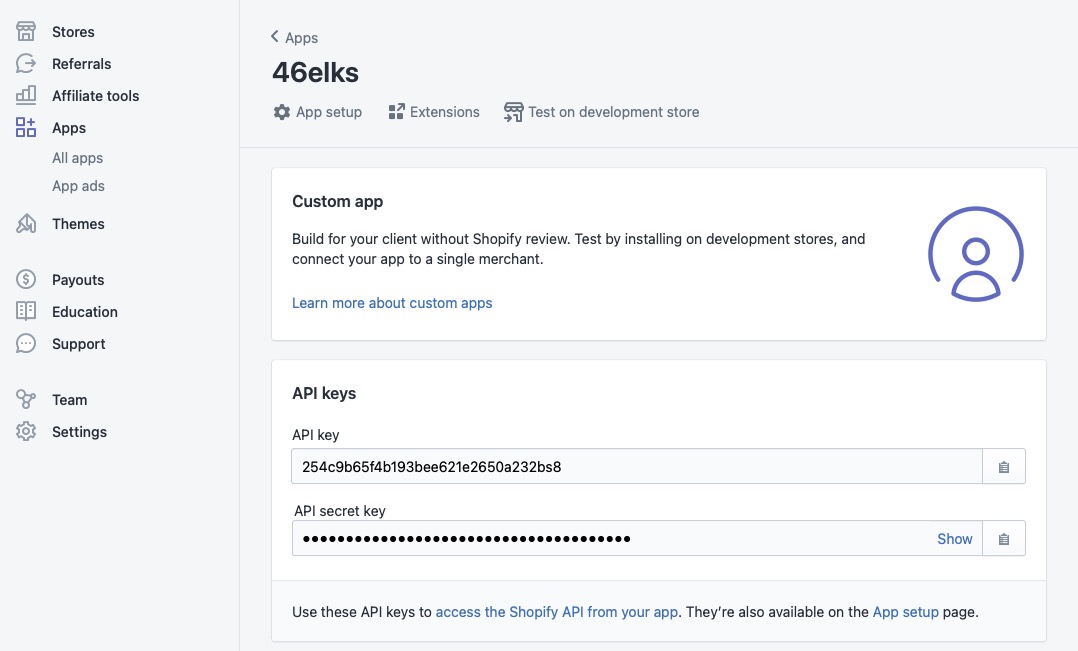The height and width of the screenshot is (651, 1078).
Task: Open the Extensions page
Action: [434, 112]
